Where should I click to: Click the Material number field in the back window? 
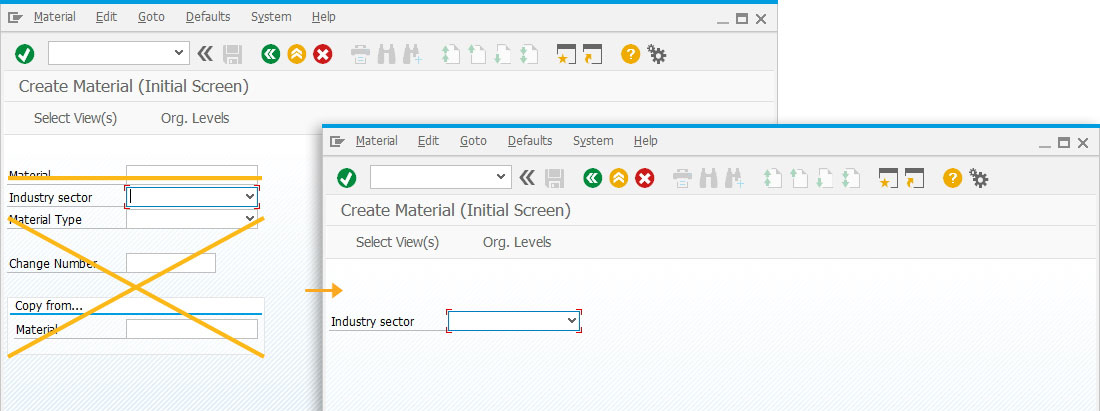coord(192,173)
